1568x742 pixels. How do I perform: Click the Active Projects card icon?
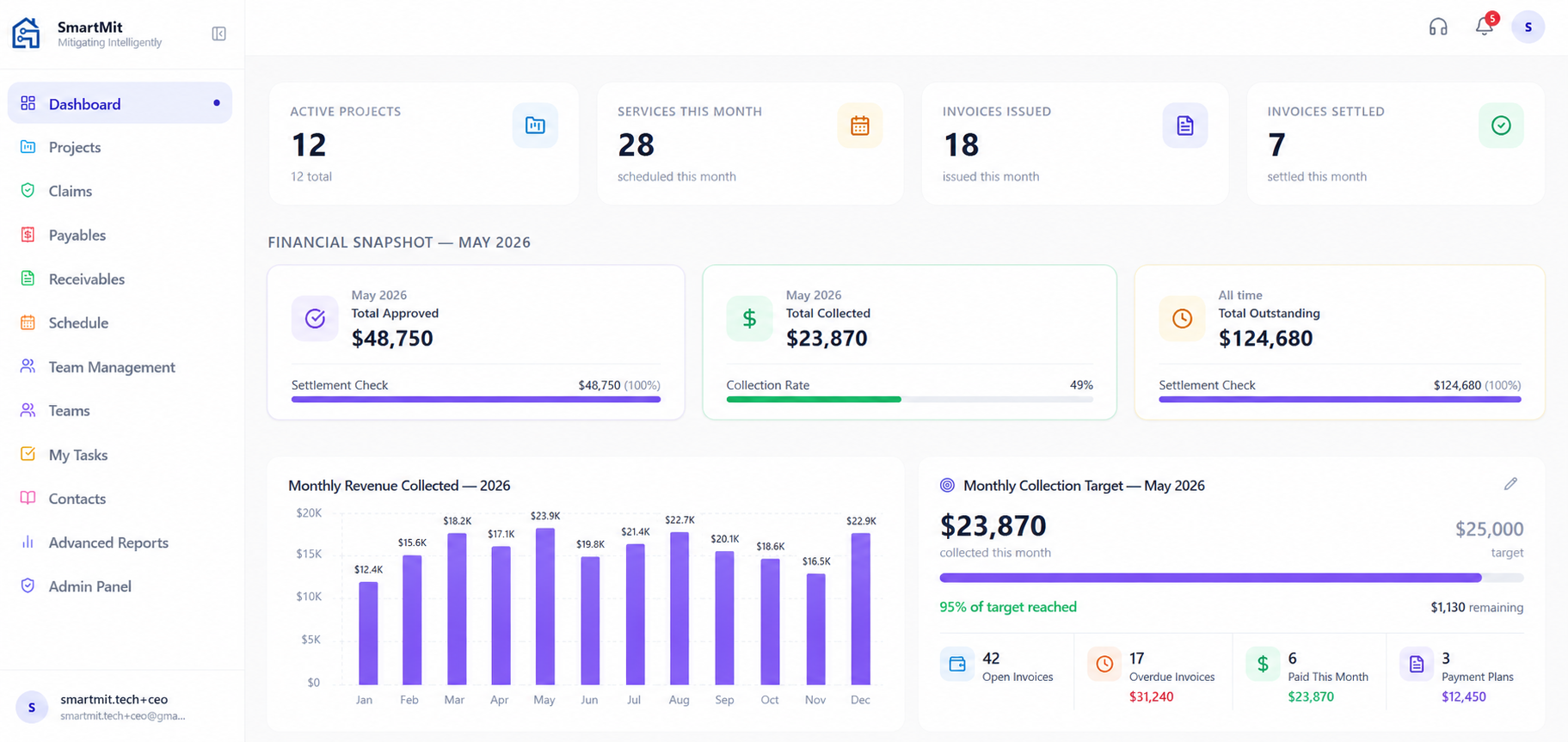[535, 126]
